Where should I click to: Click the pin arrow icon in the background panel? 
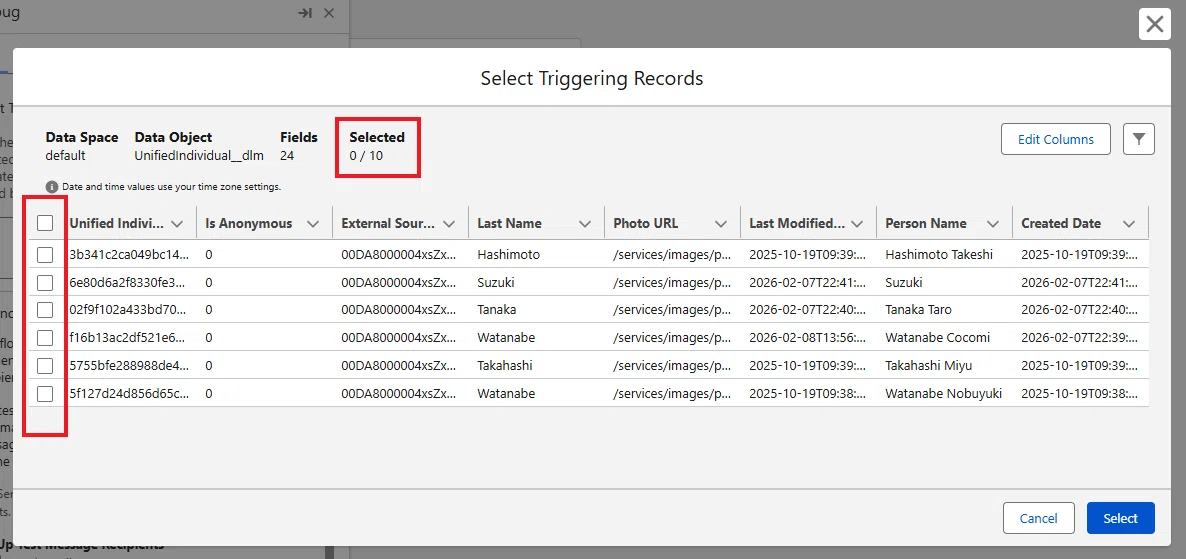[x=305, y=13]
